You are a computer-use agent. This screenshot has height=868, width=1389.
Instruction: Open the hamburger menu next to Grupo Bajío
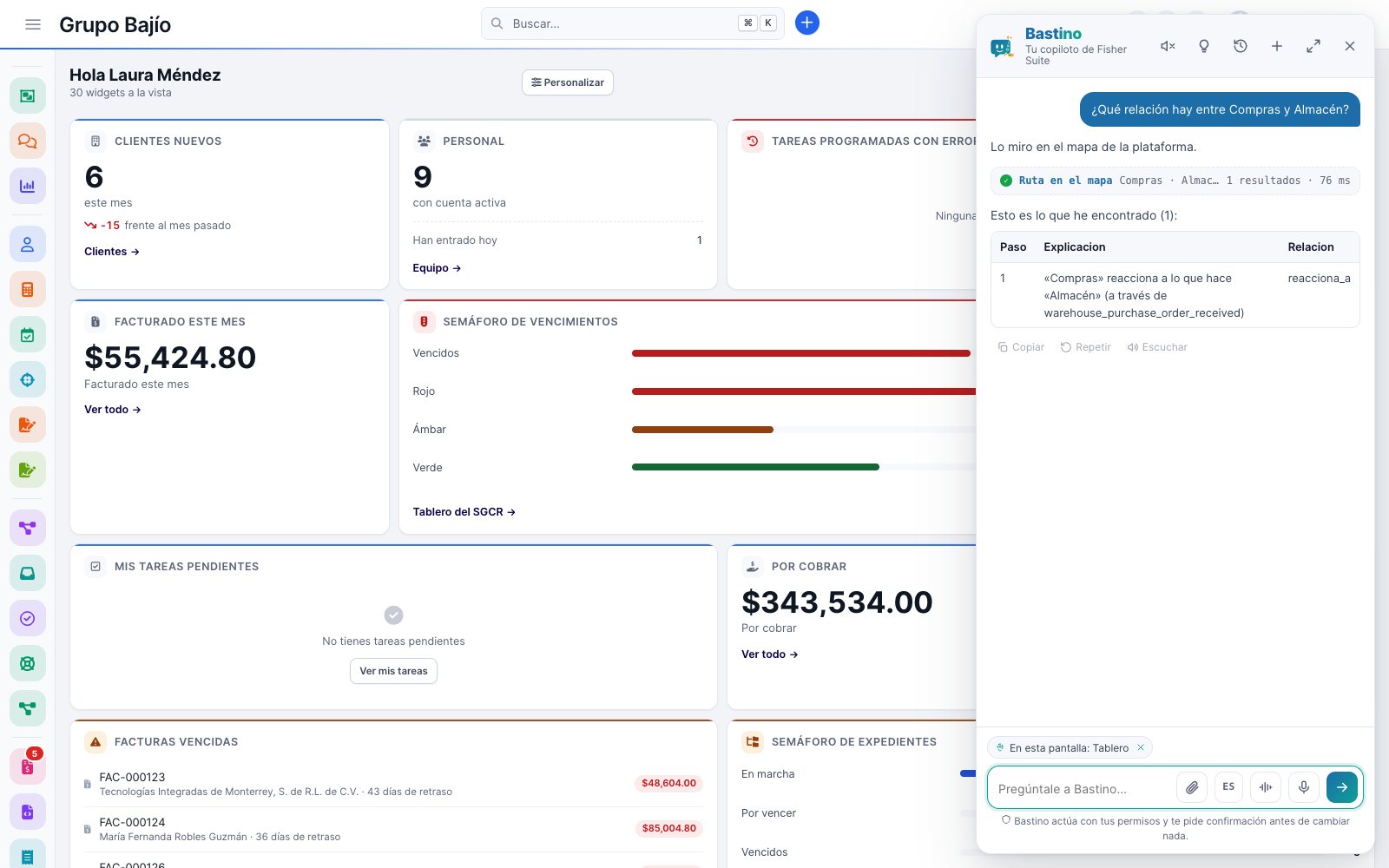pyautogui.click(x=33, y=24)
